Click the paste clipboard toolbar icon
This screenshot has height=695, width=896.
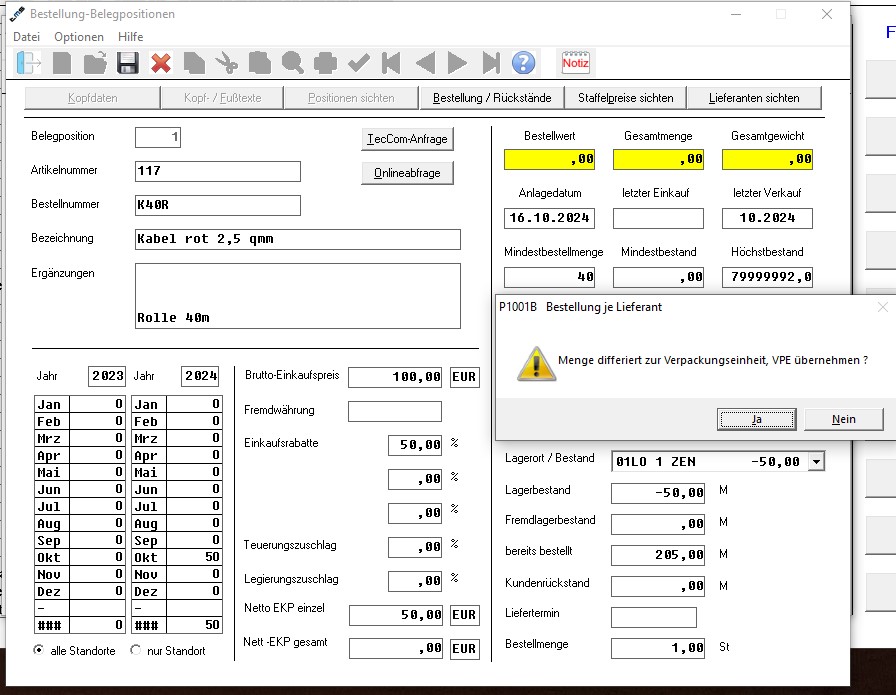pyautogui.click(x=259, y=63)
